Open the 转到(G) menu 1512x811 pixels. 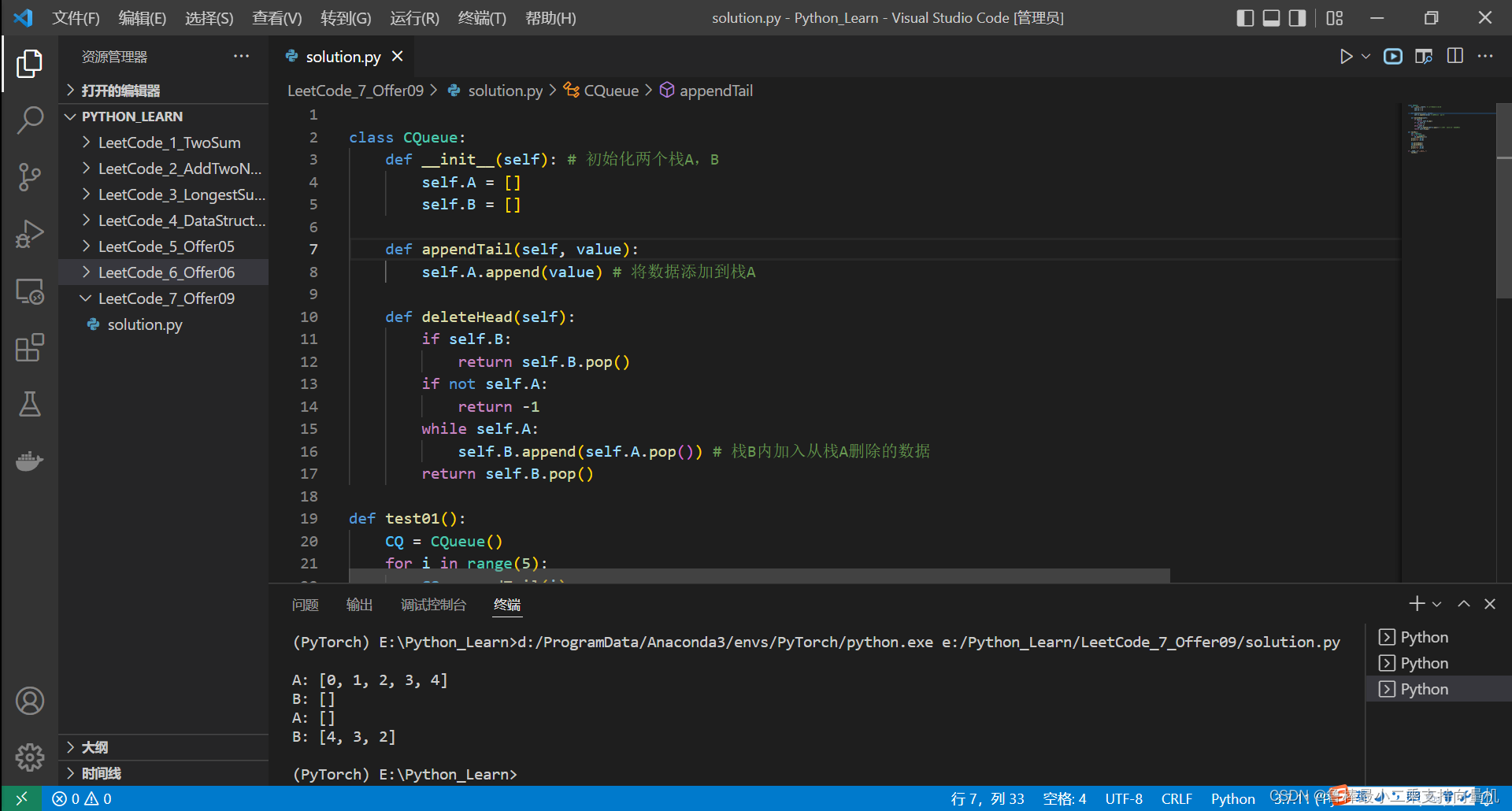[346, 18]
